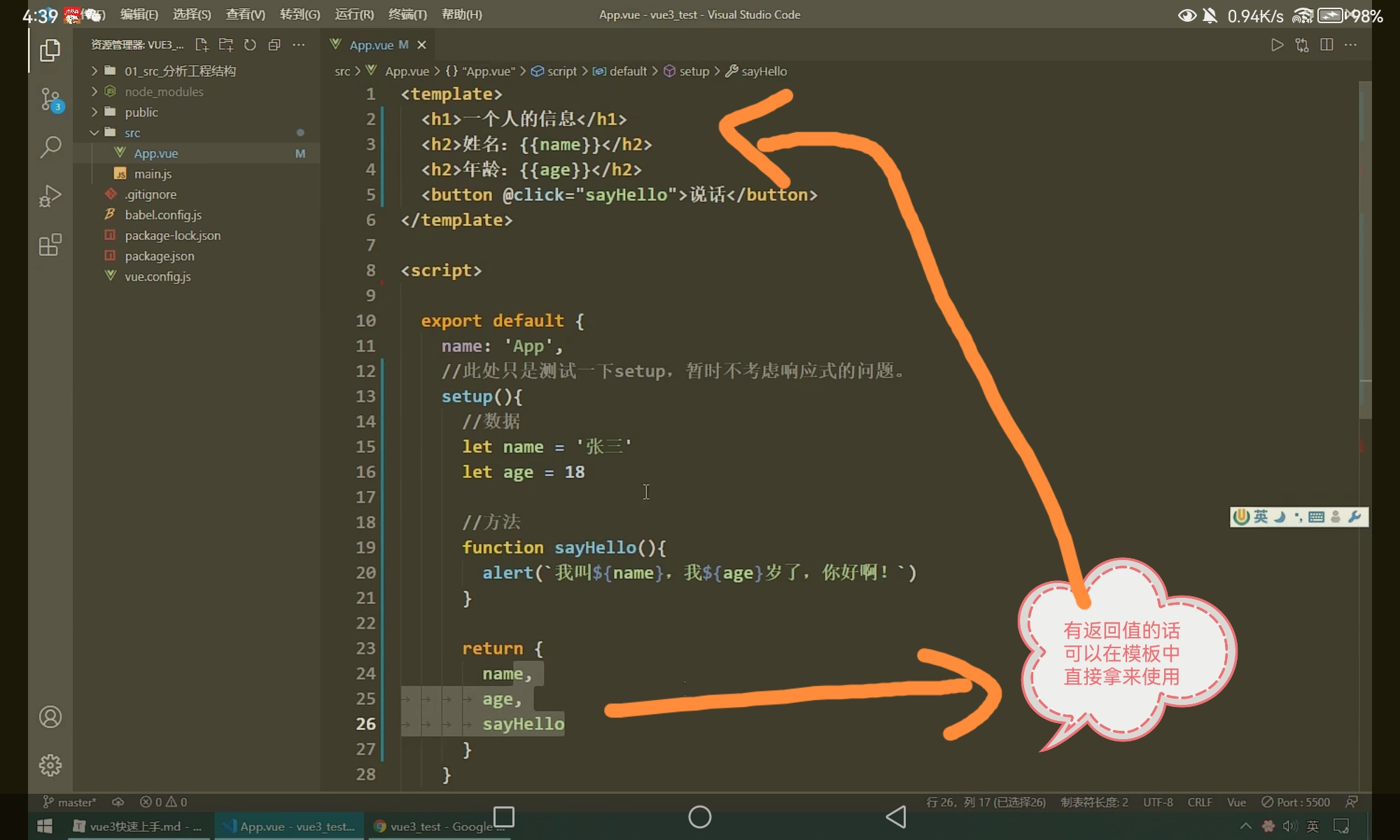The width and height of the screenshot is (1400, 840).
Task: Open the 终端(T) menu
Action: [407, 14]
